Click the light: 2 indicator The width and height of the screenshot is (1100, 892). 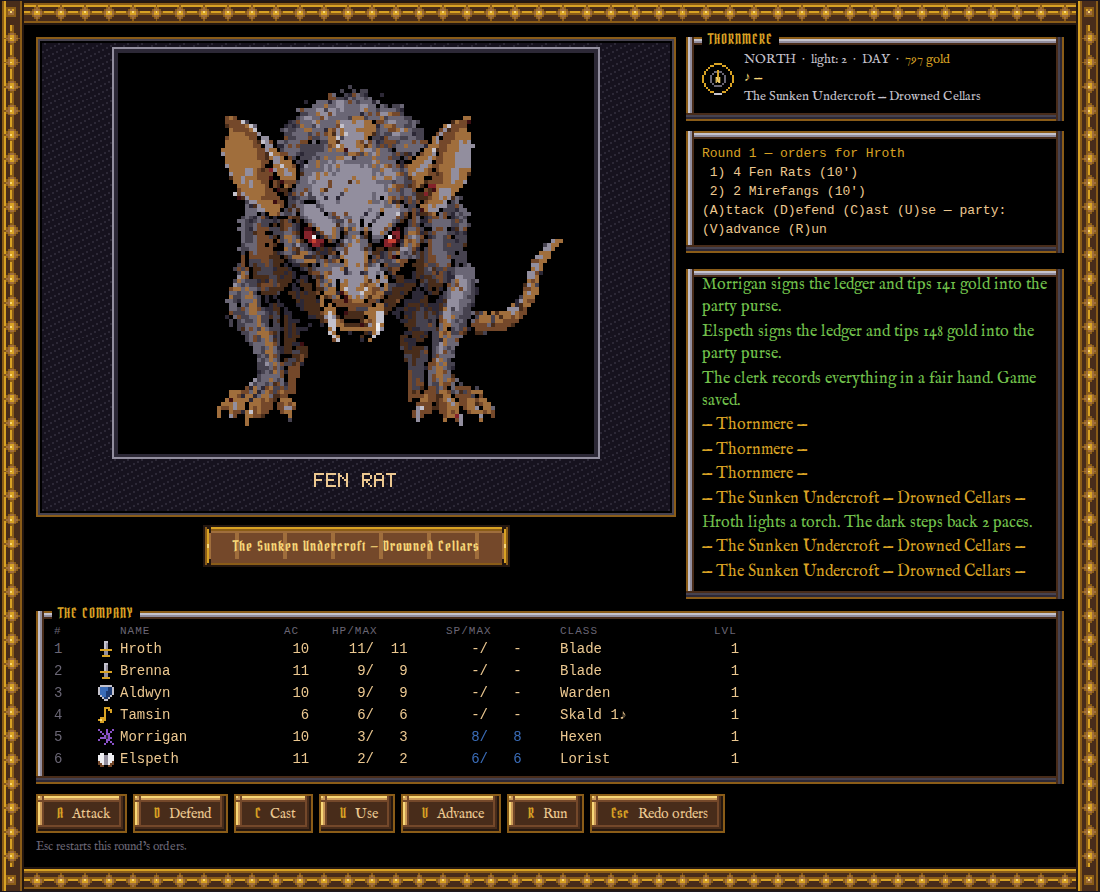(829, 60)
